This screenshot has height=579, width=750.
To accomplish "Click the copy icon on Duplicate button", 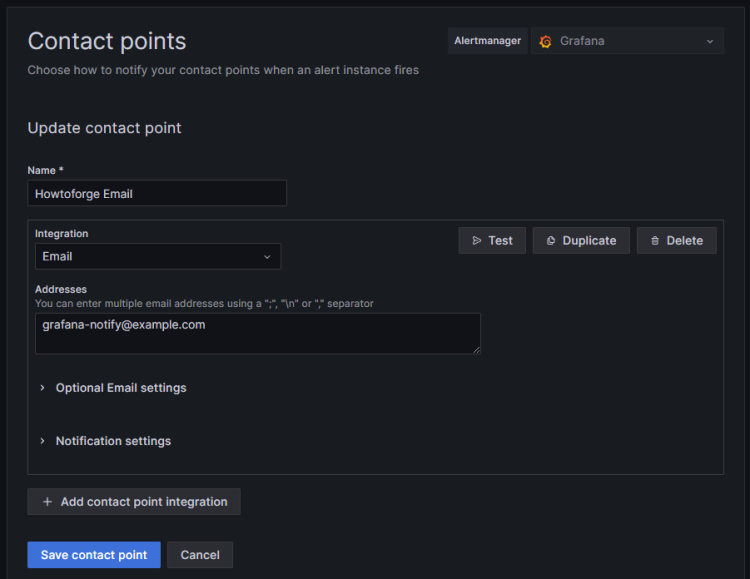I will point(550,241).
